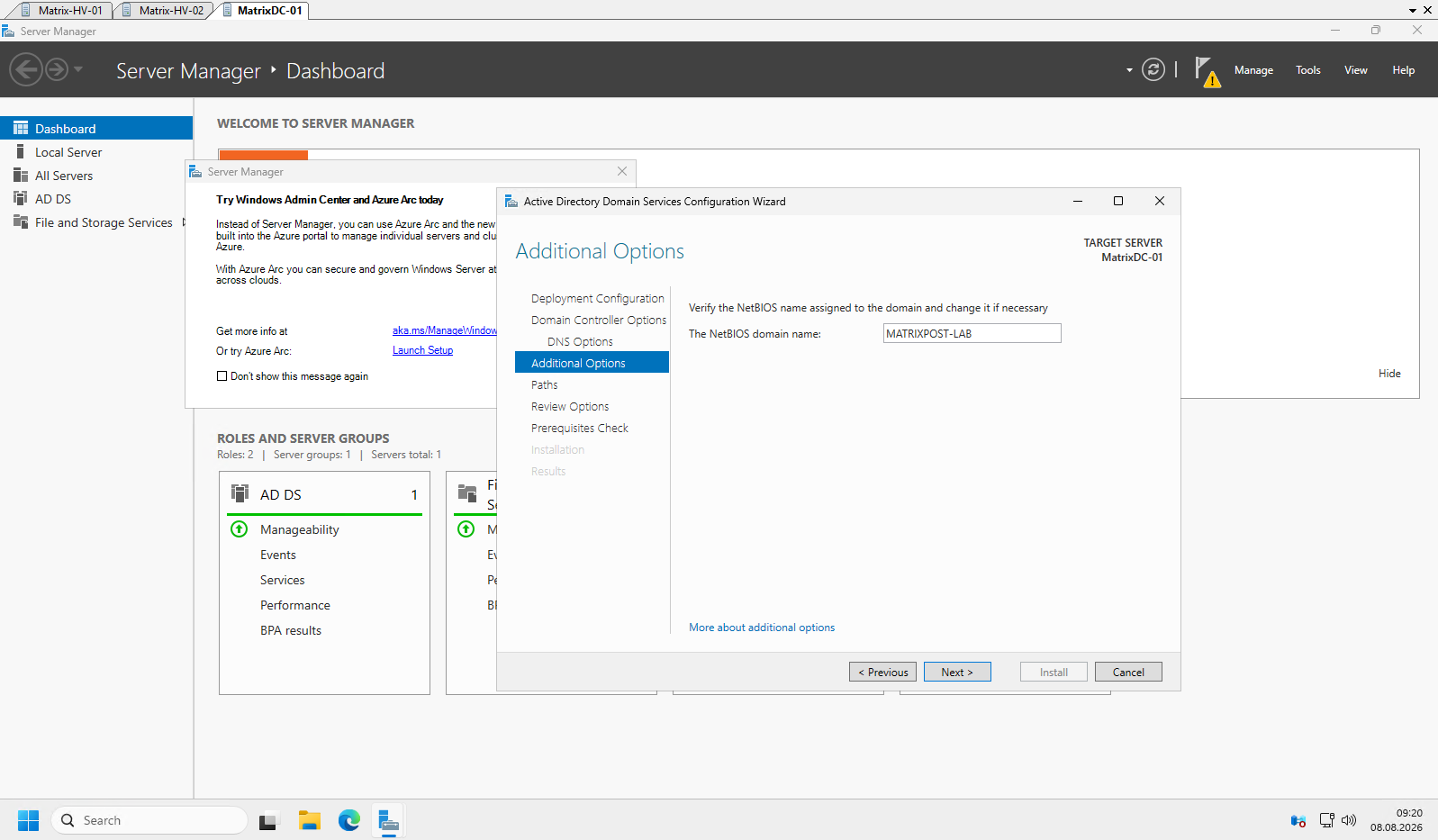The height and width of the screenshot is (840, 1438).
Task: Check 'Don't show this message again'
Action: (222, 376)
